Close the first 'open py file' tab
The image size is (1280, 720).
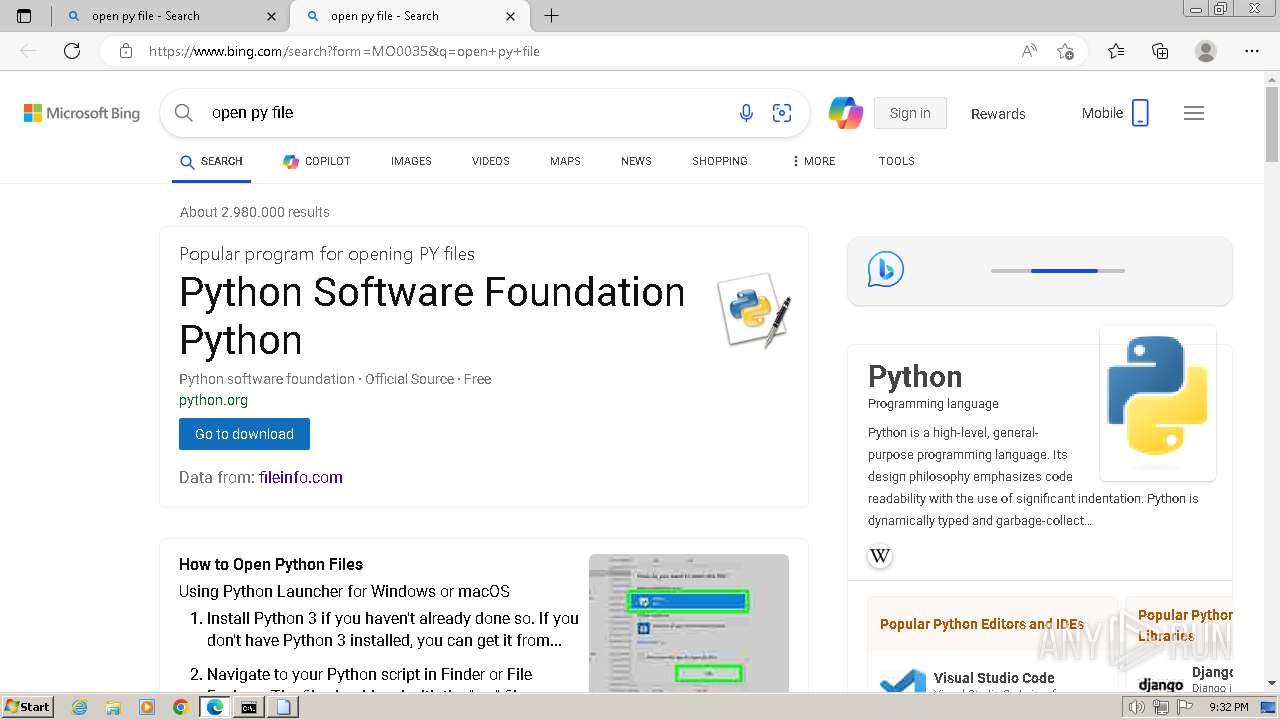point(272,16)
